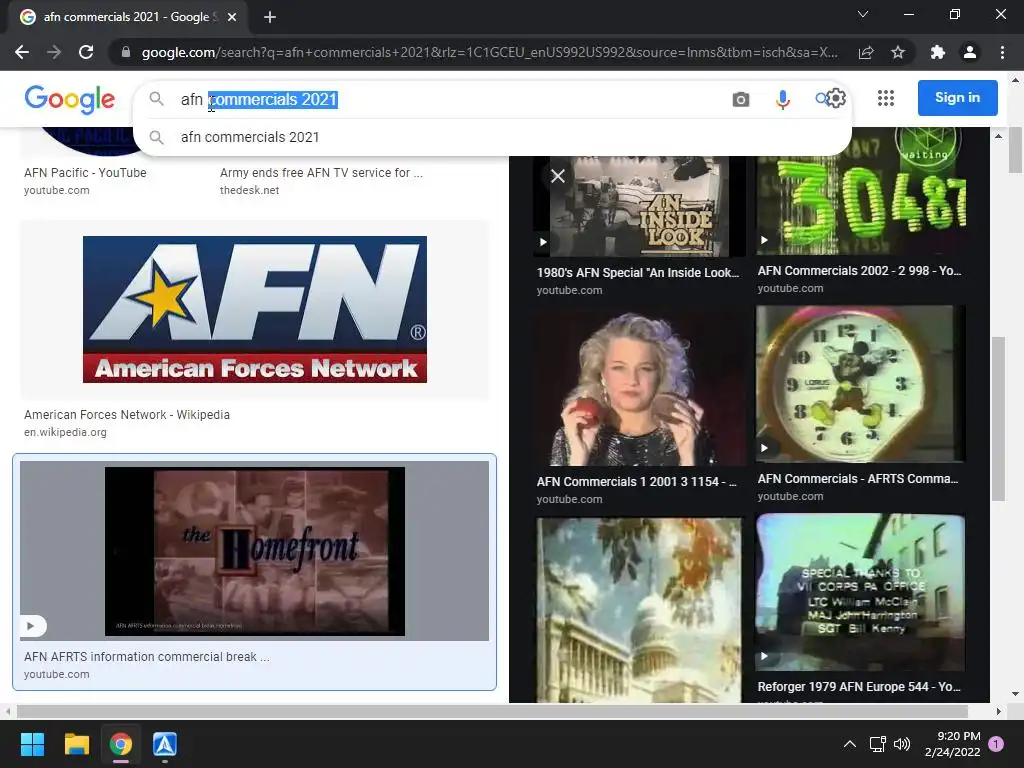Open the notification badge showing 1
The width and height of the screenshot is (1024, 768).
pyautogui.click(x=996, y=744)
